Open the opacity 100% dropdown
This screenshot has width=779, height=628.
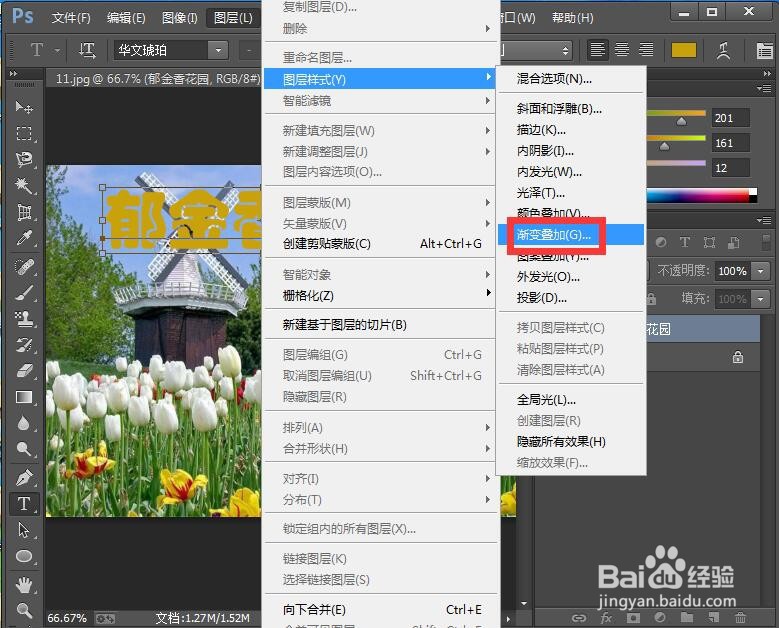point(761,271)
